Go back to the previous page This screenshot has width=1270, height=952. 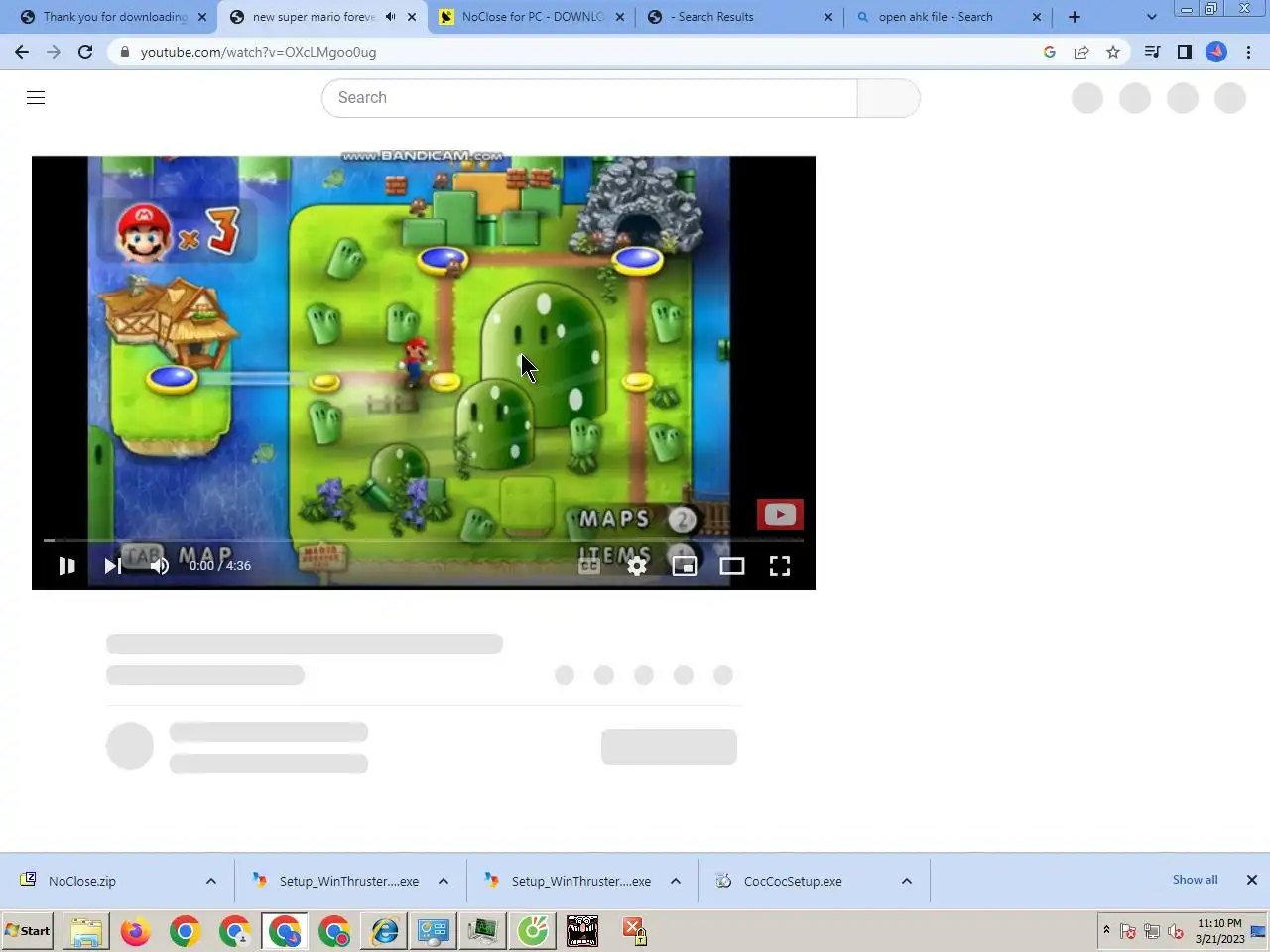click(22, 52)
